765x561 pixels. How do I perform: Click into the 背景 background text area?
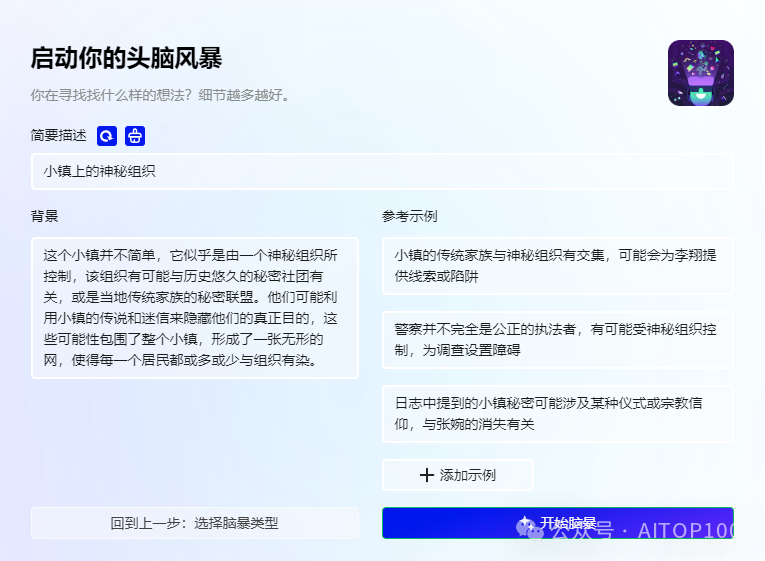click(195, 308)
